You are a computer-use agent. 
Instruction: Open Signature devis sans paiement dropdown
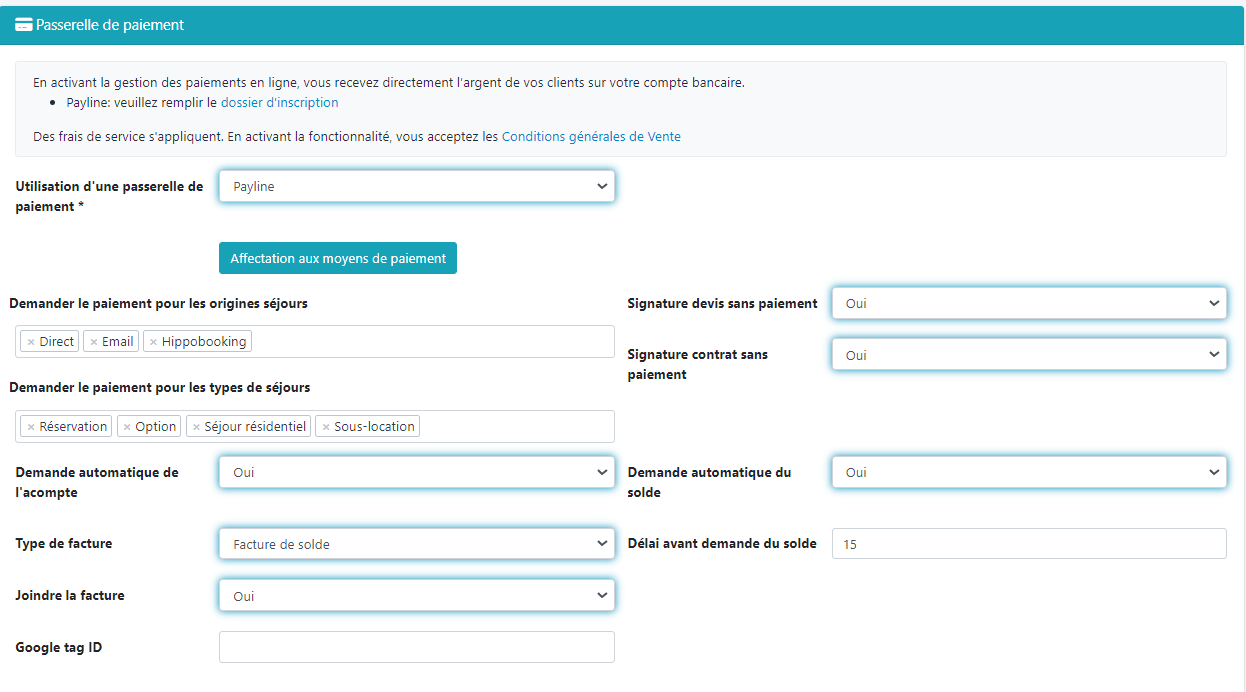(1028, 303)
